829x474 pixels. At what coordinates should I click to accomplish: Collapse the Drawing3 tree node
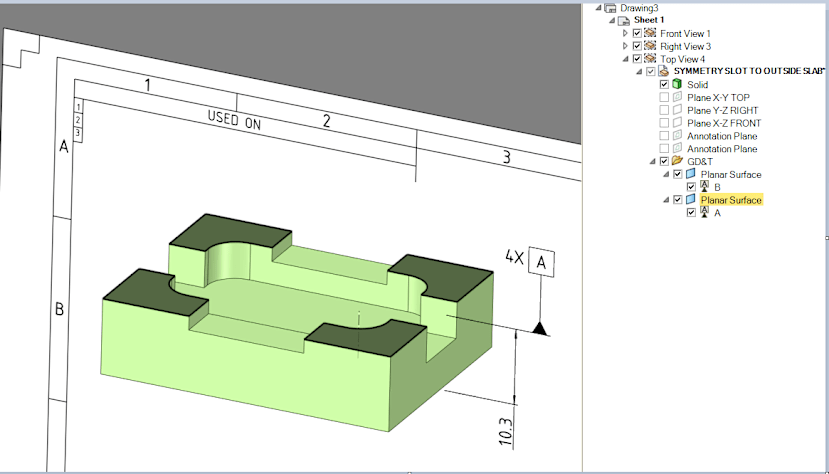pos(598,8)
